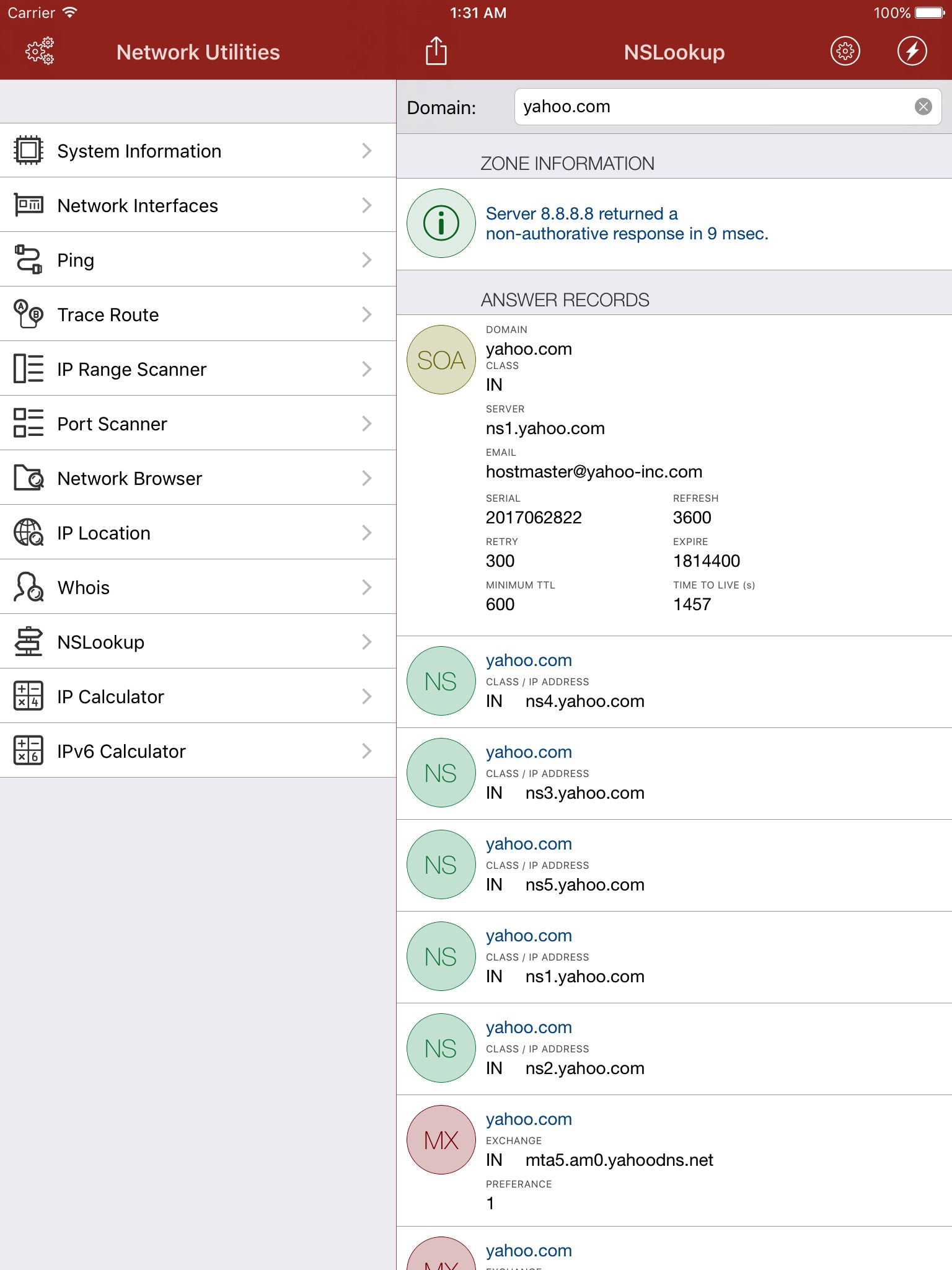Screen dimensions: 952x1270
Task: Click the IP Calculator icon
Action: [x=29, y=696]
